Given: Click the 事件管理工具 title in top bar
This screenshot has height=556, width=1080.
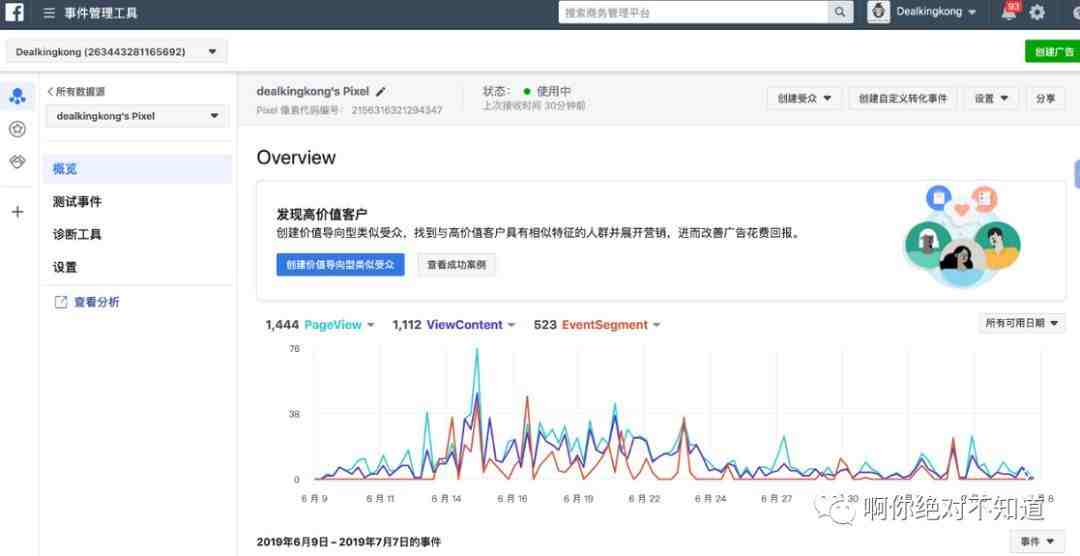Looking at the screenshot, I should pos(101,13).
